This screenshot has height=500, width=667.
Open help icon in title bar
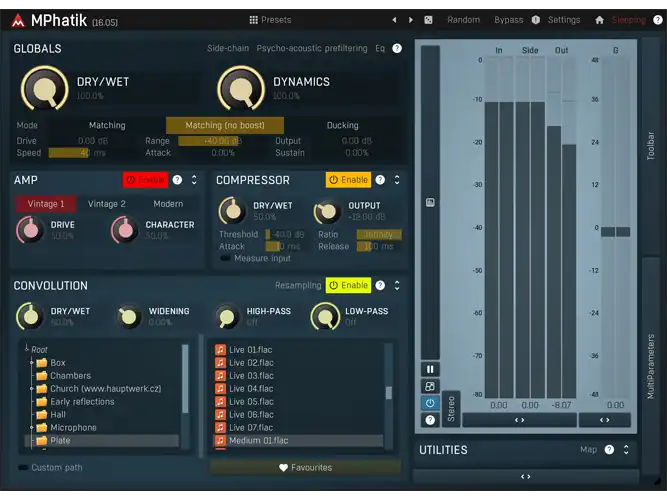tap(658, 20)
